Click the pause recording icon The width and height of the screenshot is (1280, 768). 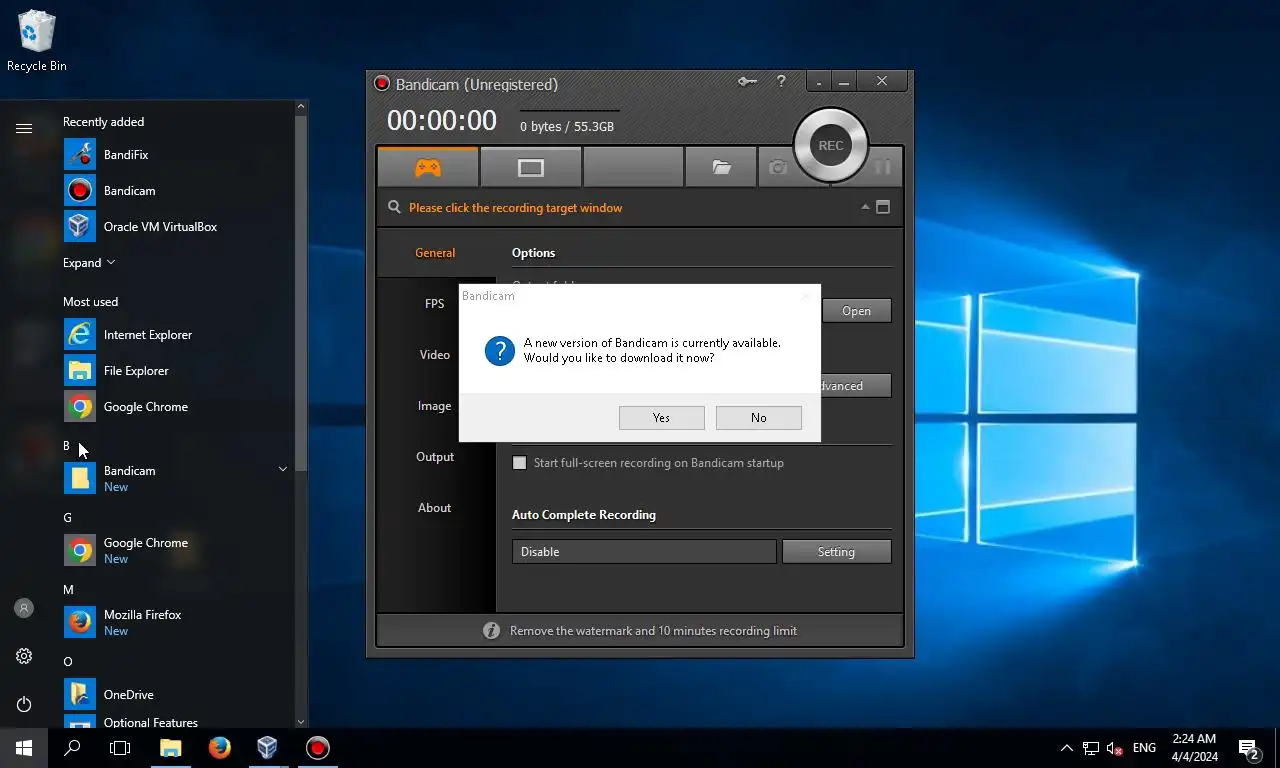pos(882,168)
